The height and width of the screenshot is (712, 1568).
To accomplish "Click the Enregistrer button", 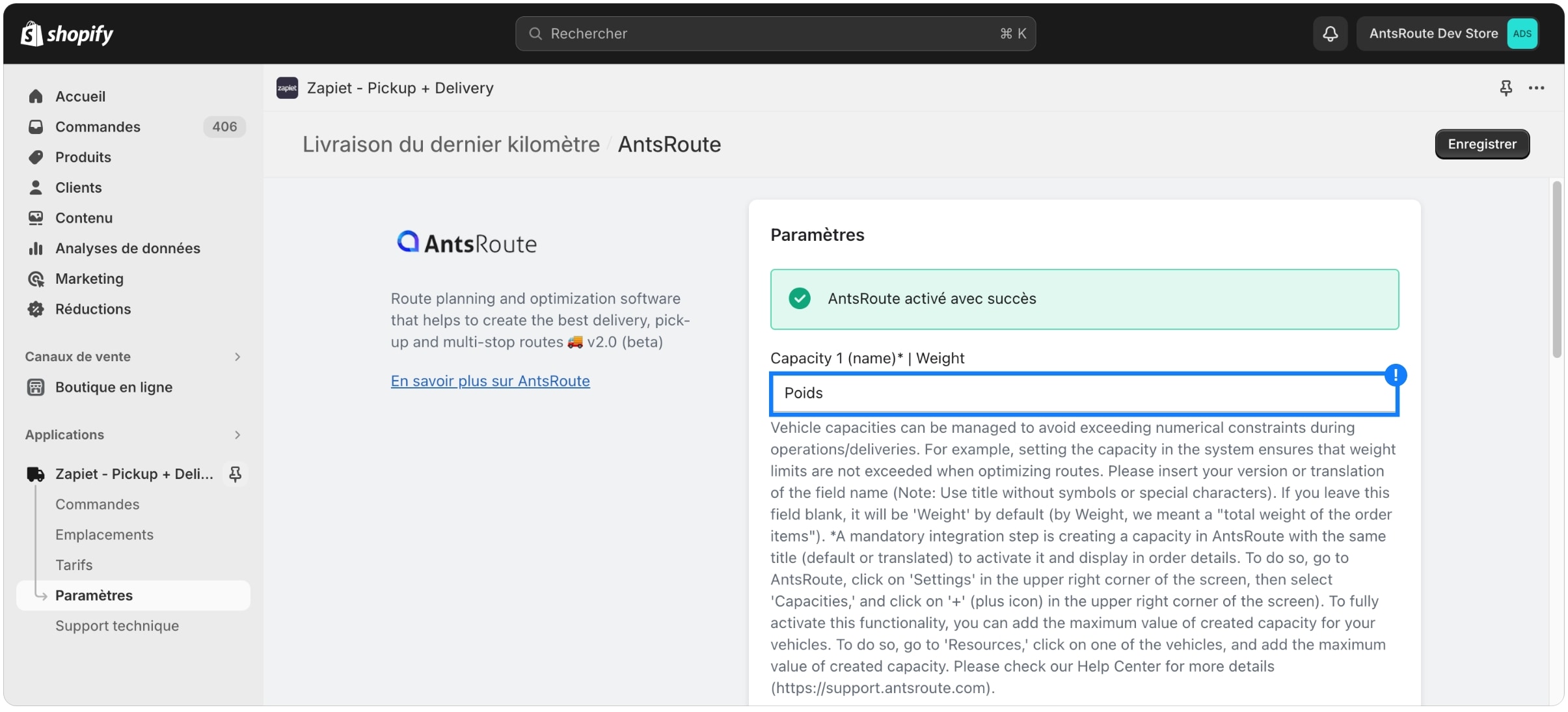I will (1481, 144).
